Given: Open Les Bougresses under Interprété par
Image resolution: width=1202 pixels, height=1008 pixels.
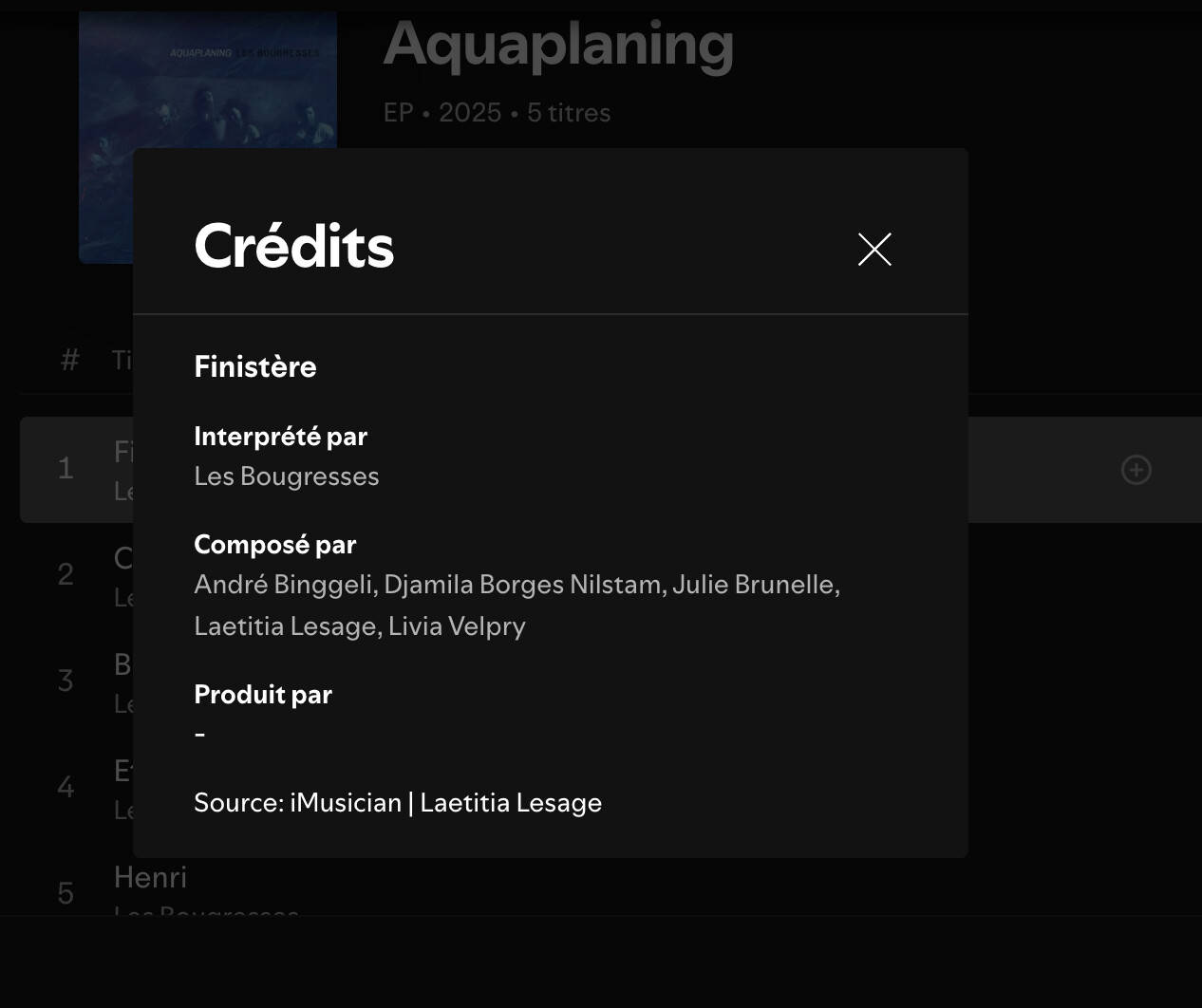Looking at the screenshot, I should coord(286,476).
